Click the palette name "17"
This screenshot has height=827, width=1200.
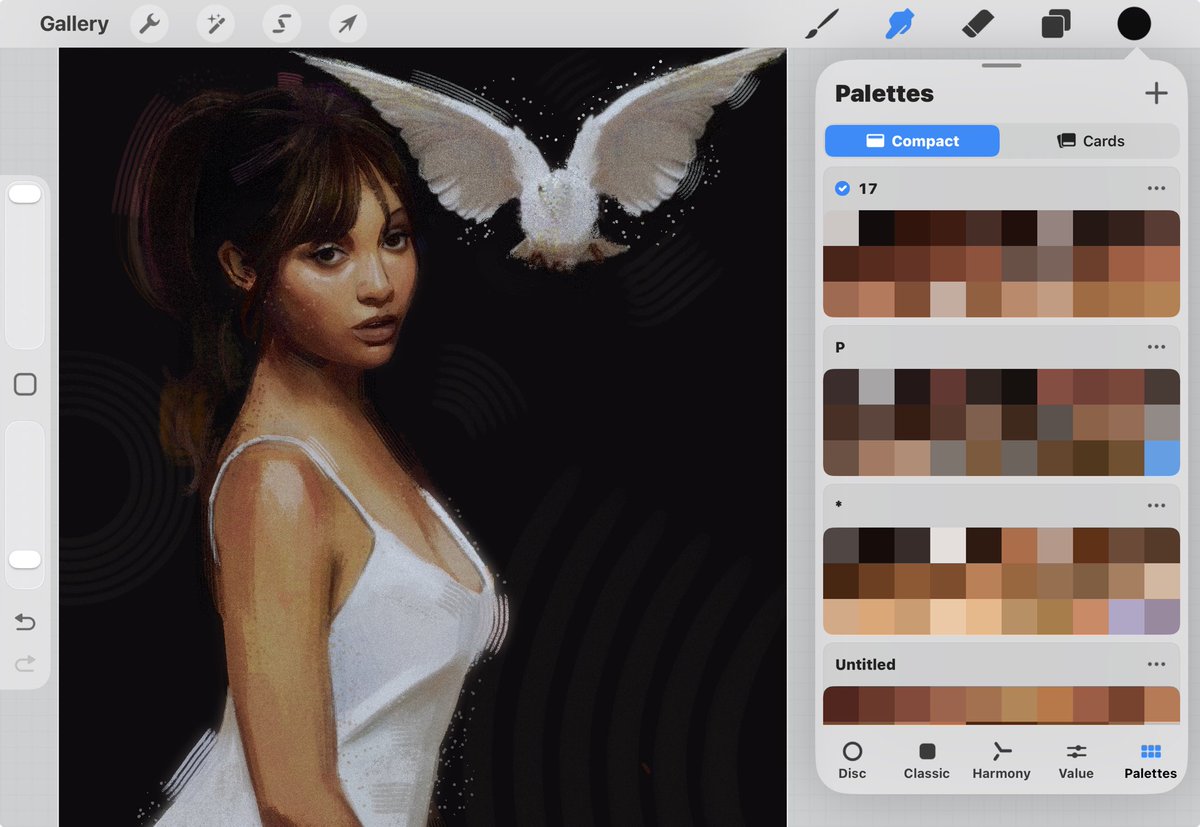point(868,188)
